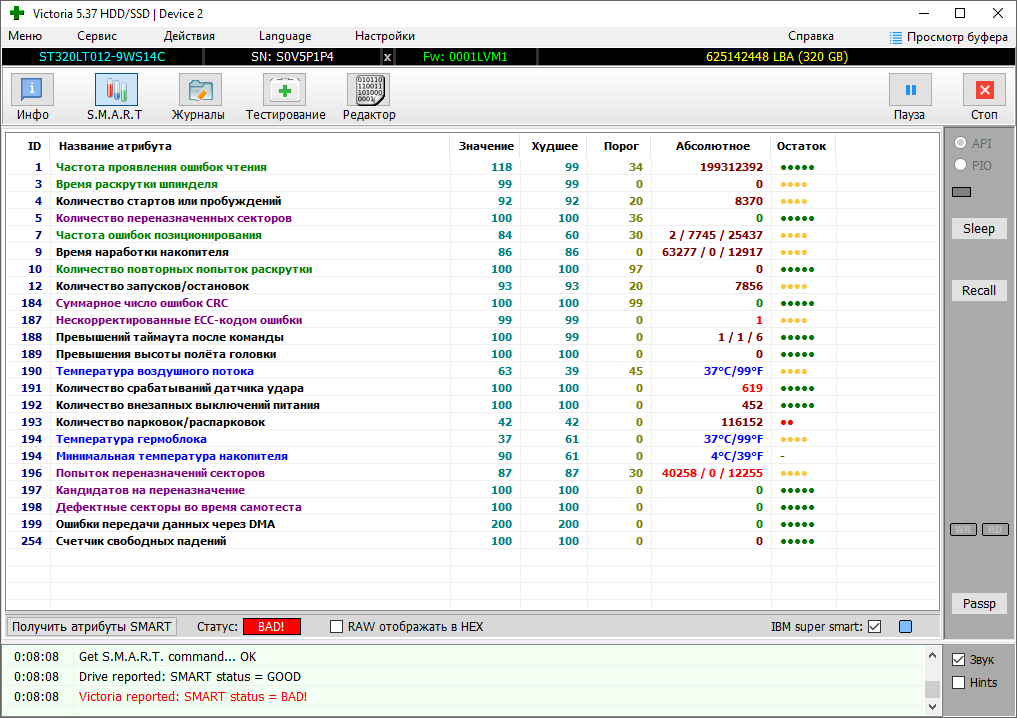Open the Сервис menu
Viewport: 1017px width, 718px height.
97,36
